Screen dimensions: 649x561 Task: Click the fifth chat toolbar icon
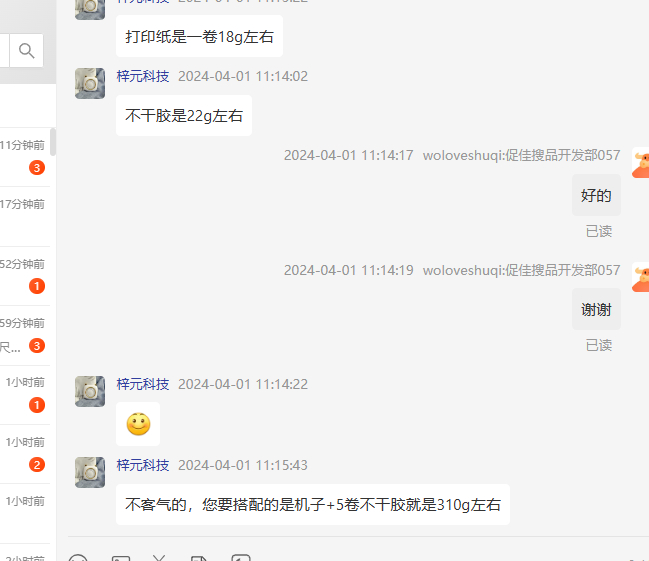click(x=241, y=557)
